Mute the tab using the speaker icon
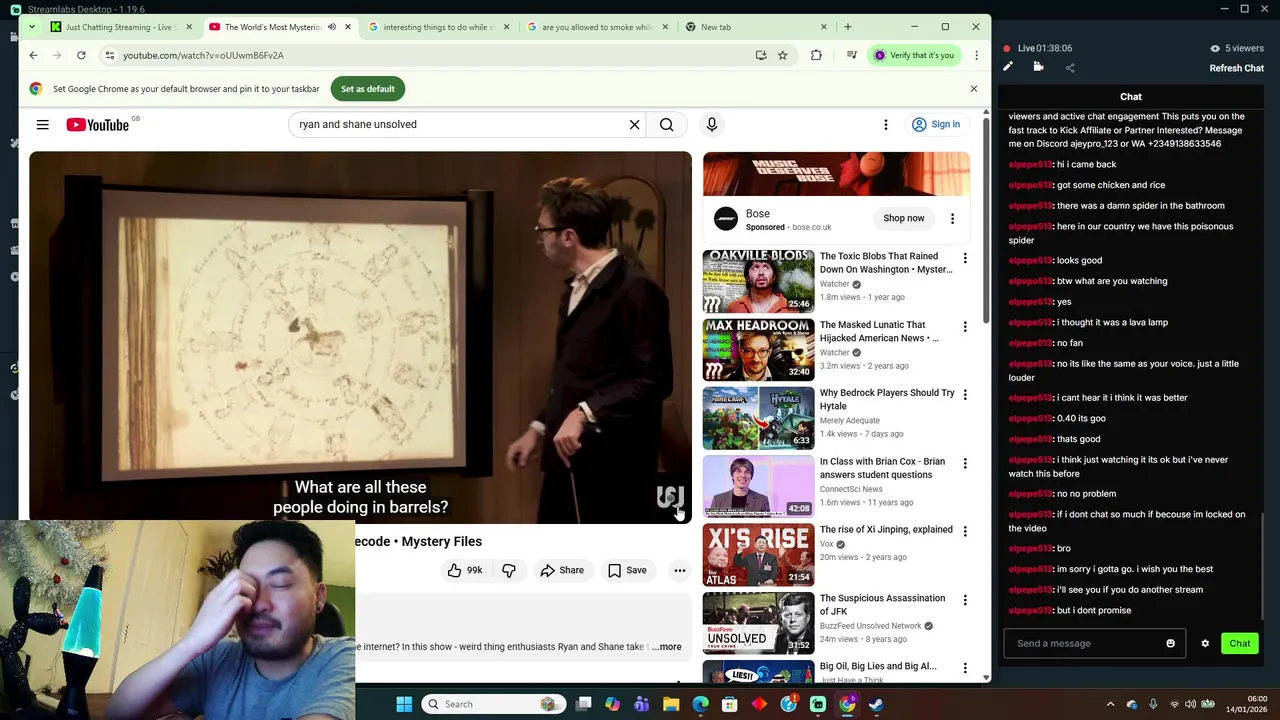 332,27
